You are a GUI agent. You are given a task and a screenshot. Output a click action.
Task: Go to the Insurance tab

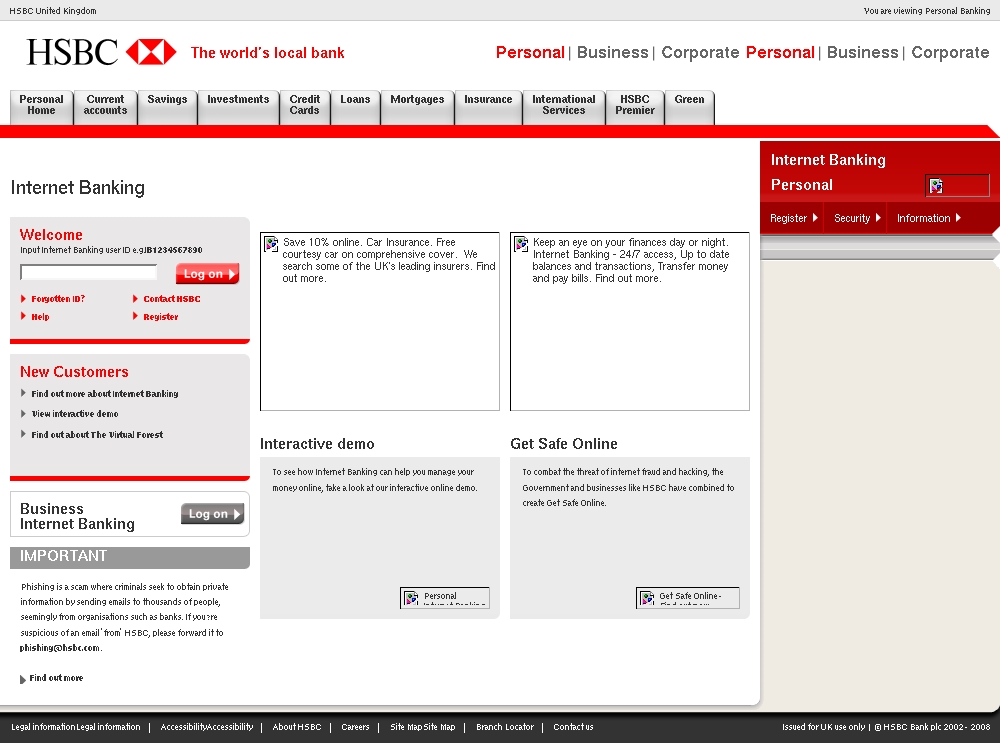488,107
